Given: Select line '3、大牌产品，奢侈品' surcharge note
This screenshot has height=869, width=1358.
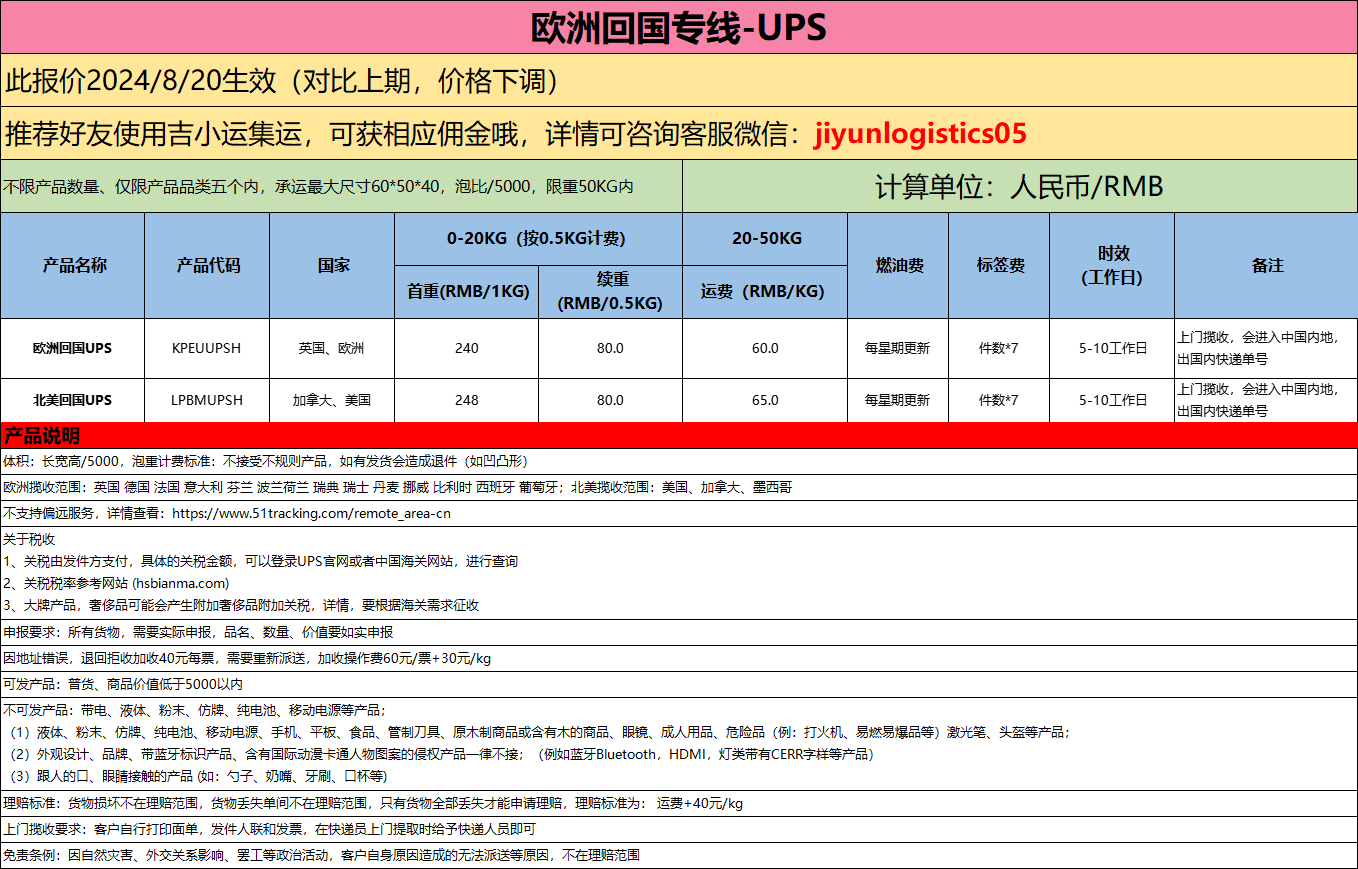Looking at the screenshot, I should pyautogui.click(x=241, y=605).
